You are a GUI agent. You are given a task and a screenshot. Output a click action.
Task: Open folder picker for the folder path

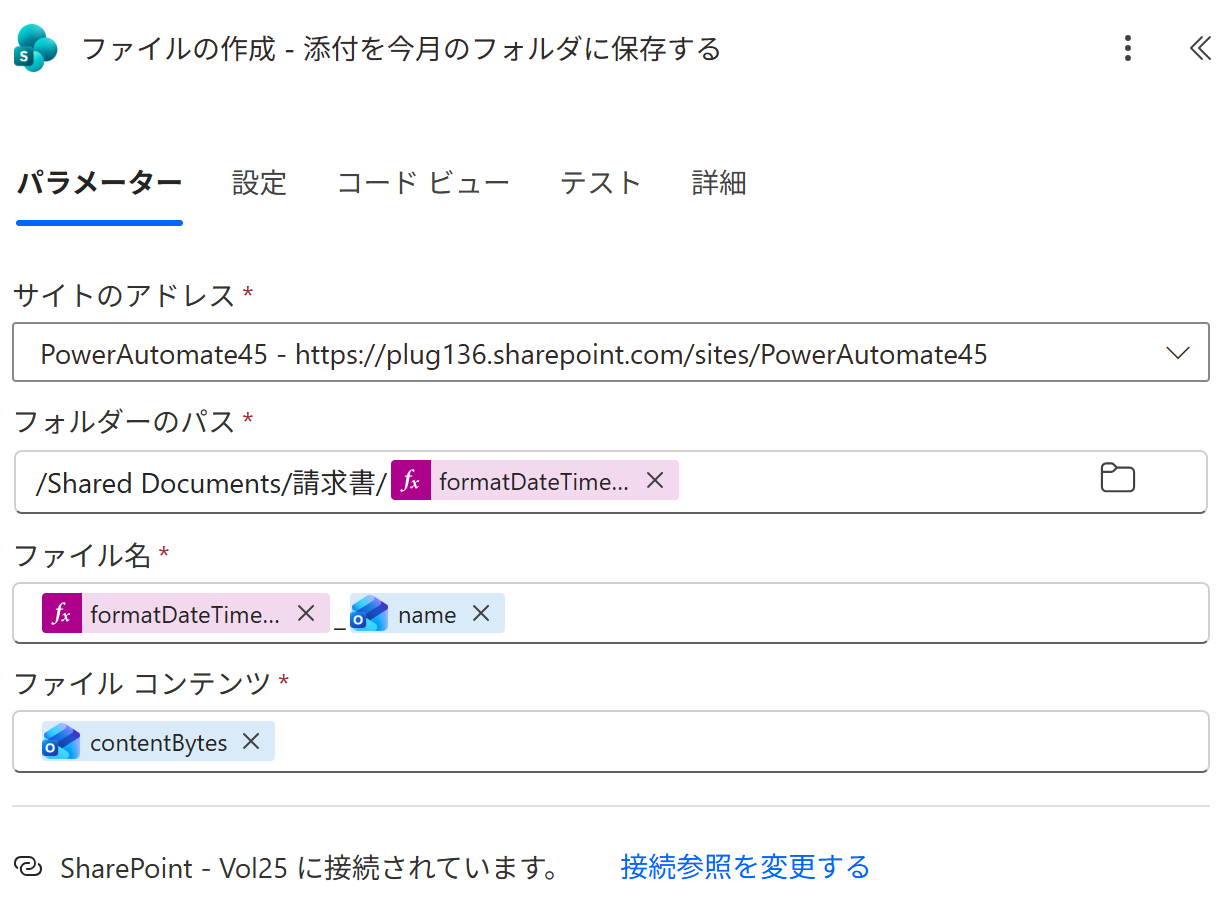coord(1117,478)
